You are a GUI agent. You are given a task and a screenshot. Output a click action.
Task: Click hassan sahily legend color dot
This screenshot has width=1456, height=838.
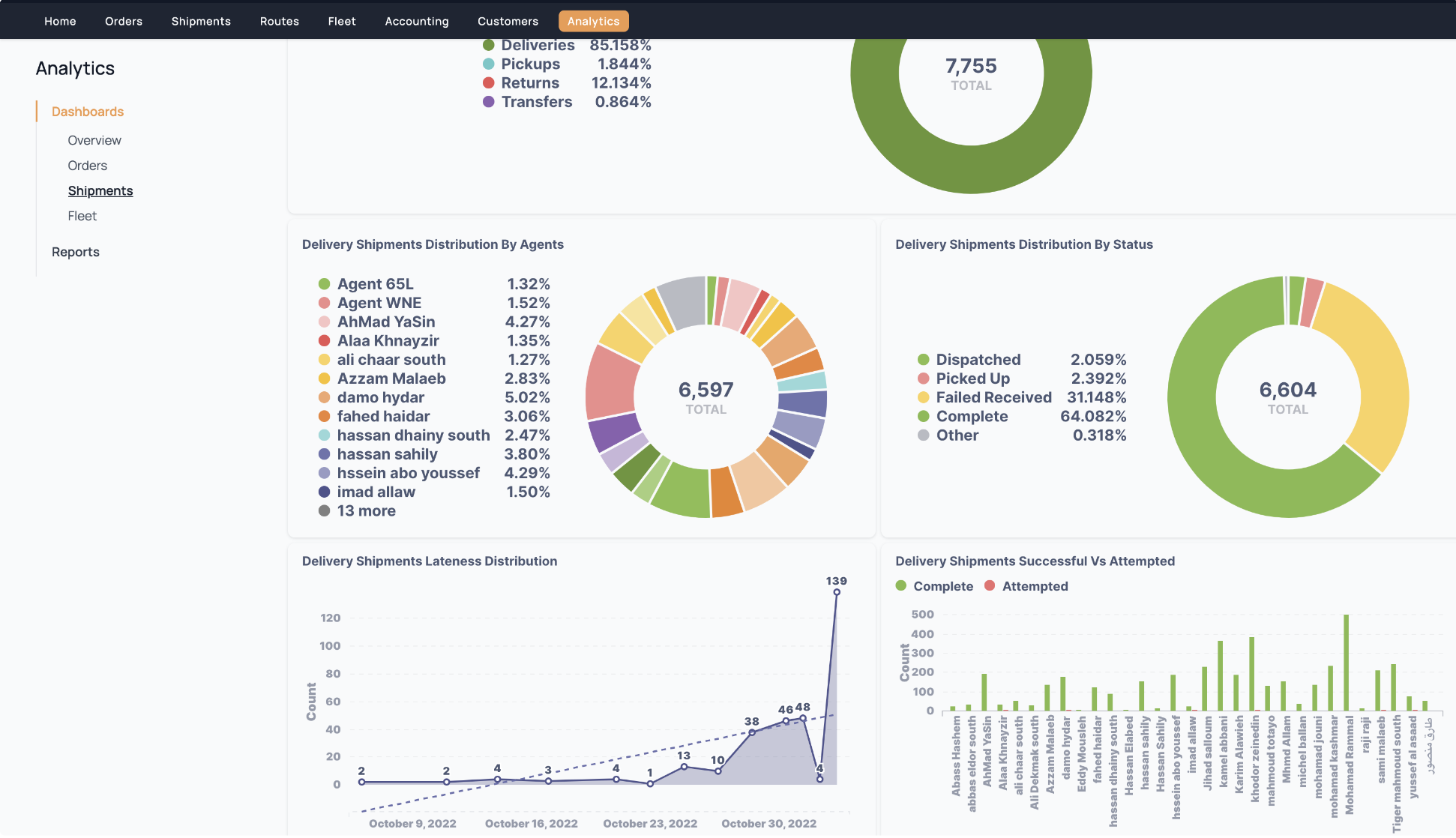click(x=325, y=454)
